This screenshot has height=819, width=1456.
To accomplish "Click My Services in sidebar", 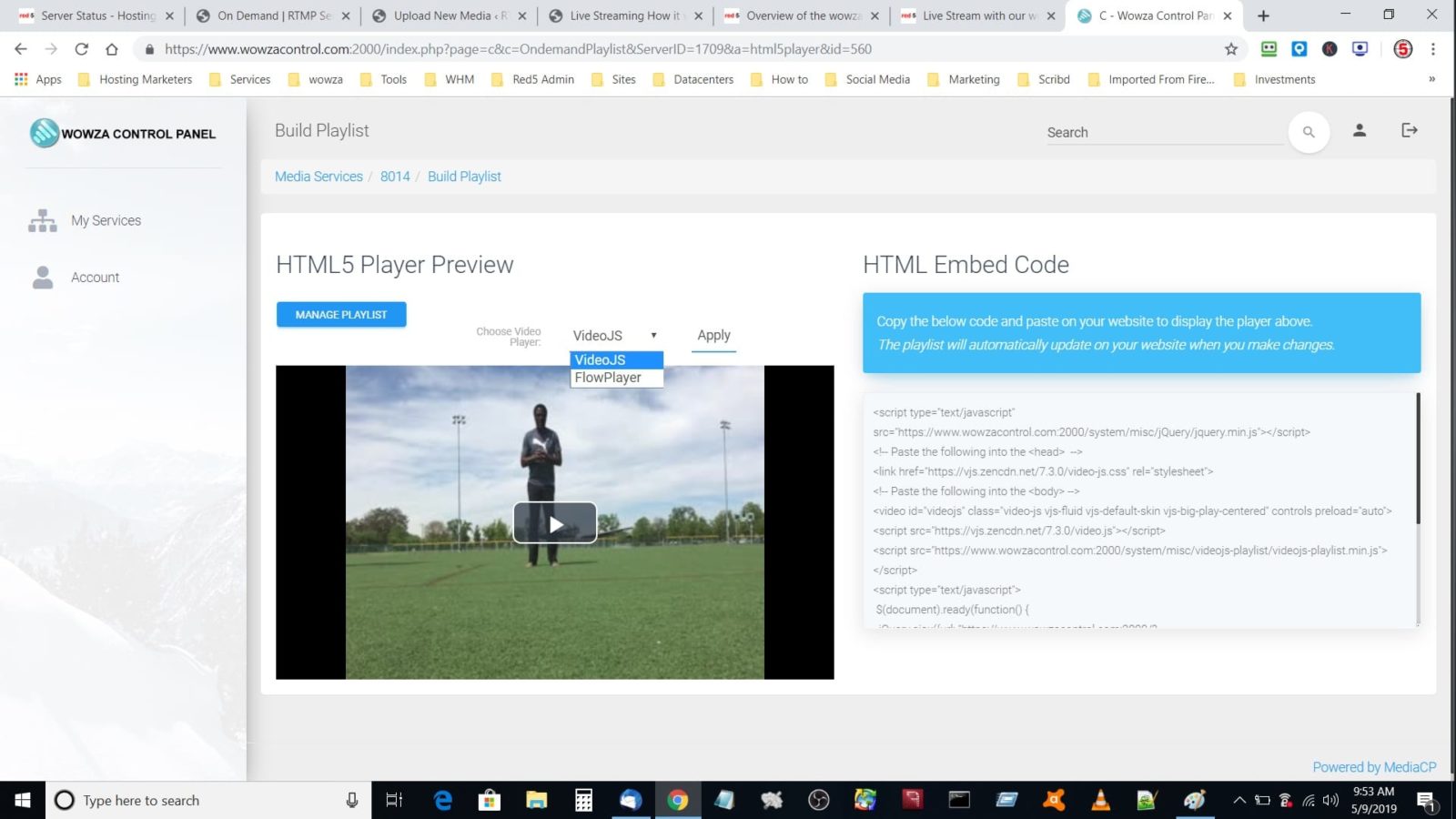I will (106, 220).
